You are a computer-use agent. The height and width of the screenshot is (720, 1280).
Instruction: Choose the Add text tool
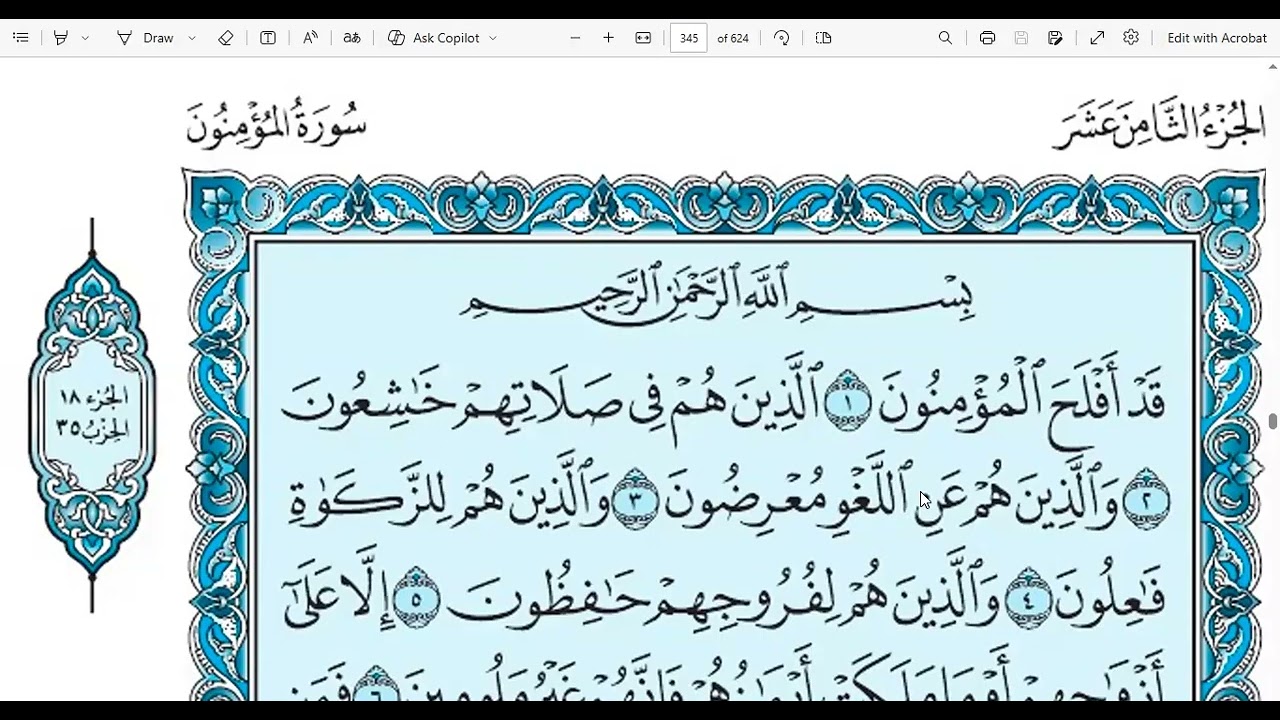pyautogui.click(x=268, y=38)
